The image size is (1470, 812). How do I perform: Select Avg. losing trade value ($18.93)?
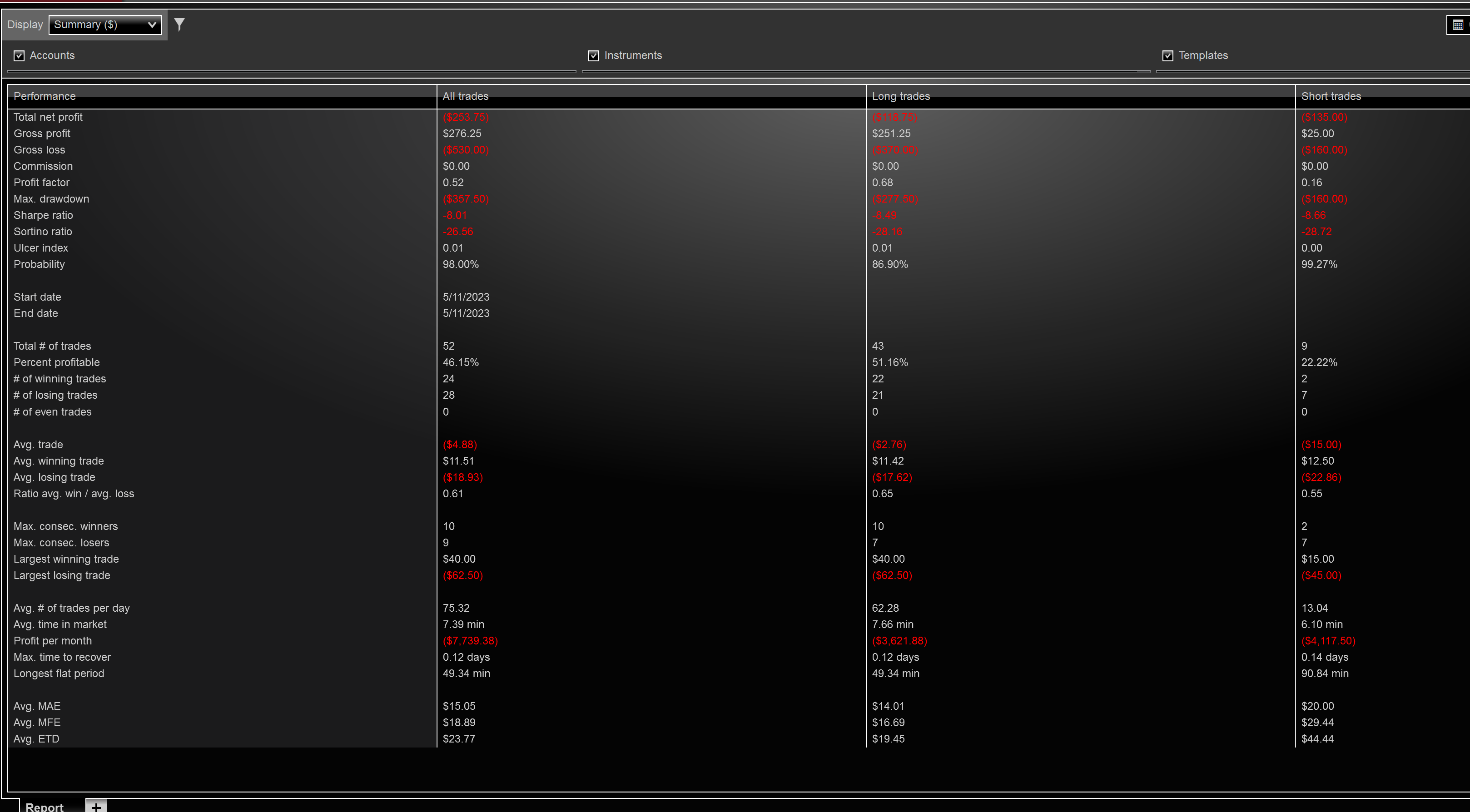463,478
